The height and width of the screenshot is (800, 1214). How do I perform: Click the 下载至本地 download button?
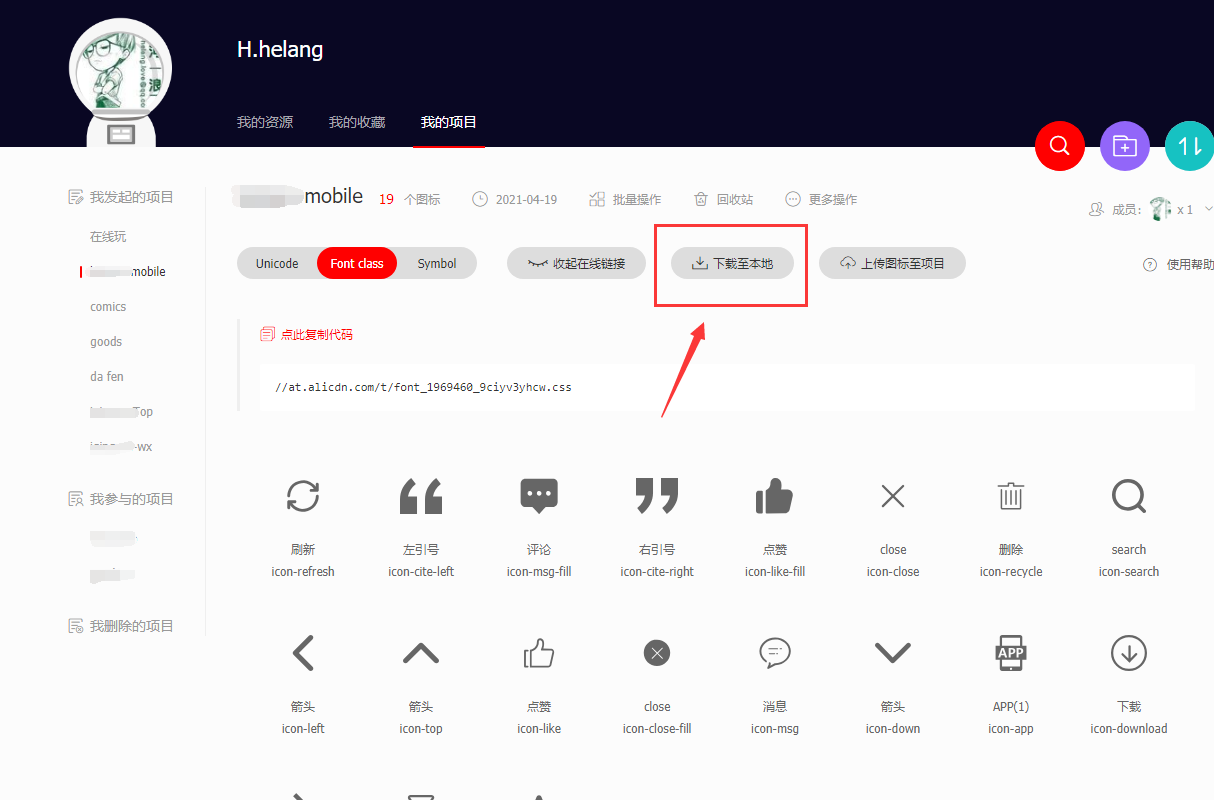[731, 263]
